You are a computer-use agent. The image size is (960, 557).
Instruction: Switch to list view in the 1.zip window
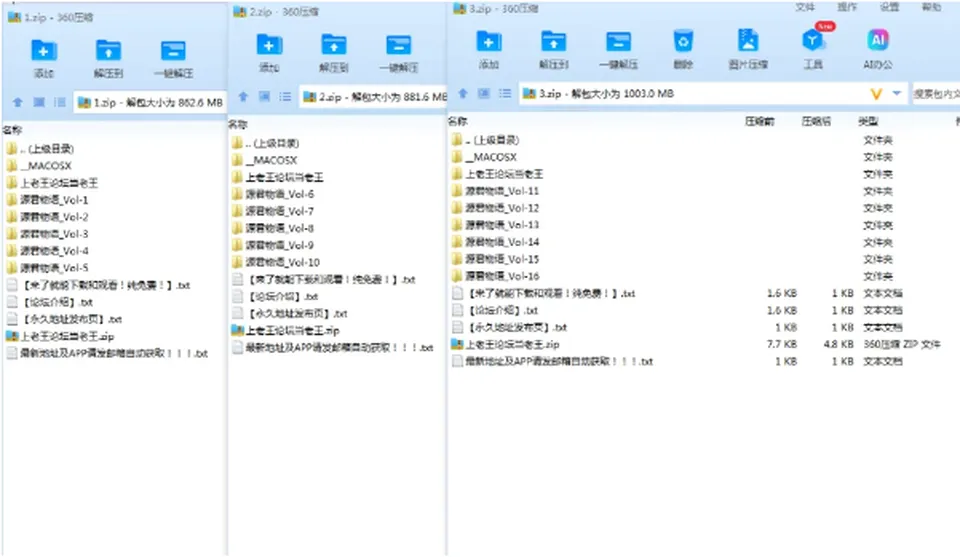click(x=59, y=102)
